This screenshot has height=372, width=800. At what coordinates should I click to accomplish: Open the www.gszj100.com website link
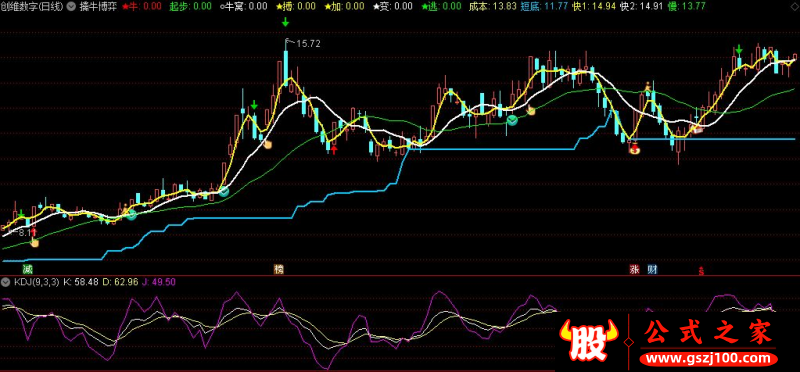coord(707,358)
